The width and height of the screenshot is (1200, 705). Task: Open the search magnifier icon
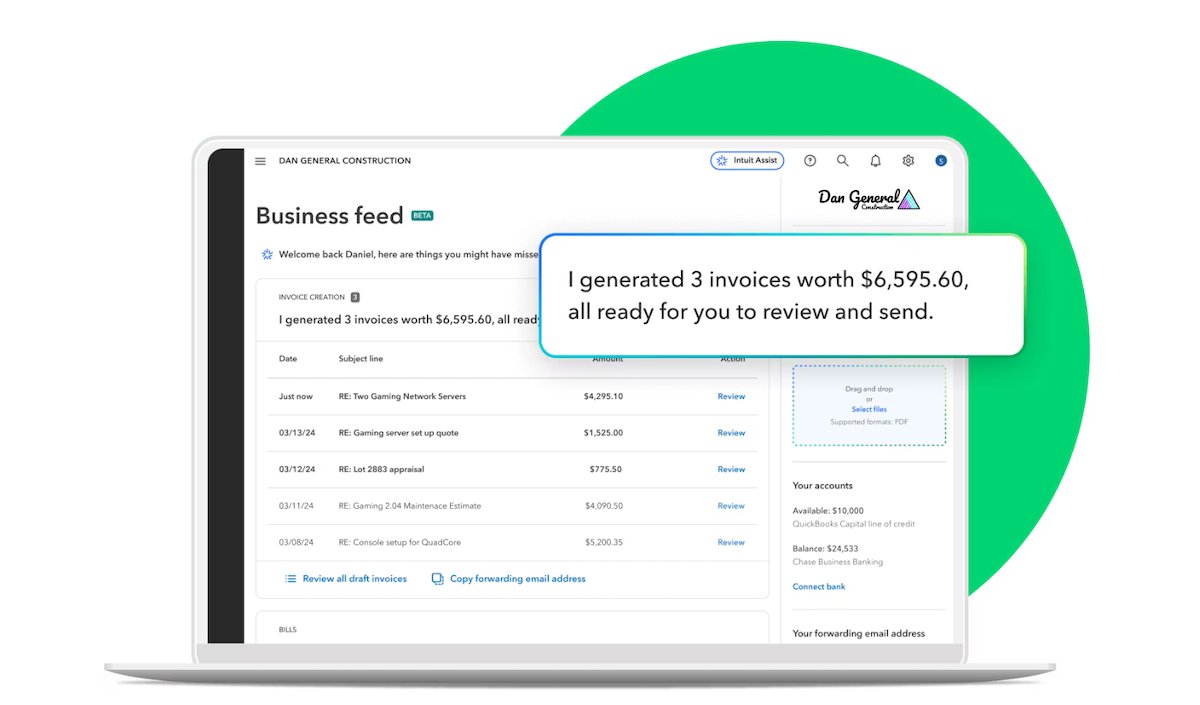pos(843,160)
